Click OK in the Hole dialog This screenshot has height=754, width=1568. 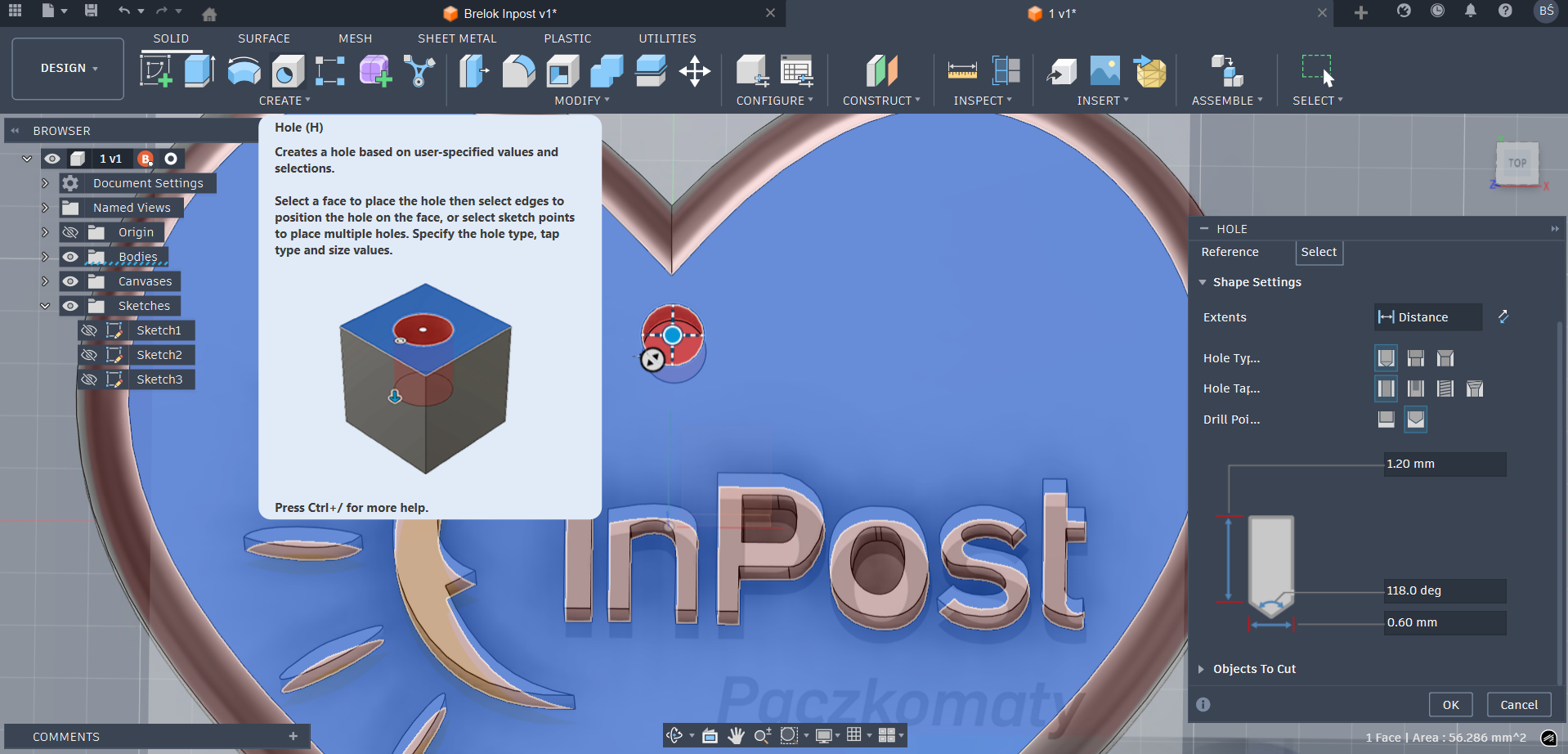(x=1450, y=705)
